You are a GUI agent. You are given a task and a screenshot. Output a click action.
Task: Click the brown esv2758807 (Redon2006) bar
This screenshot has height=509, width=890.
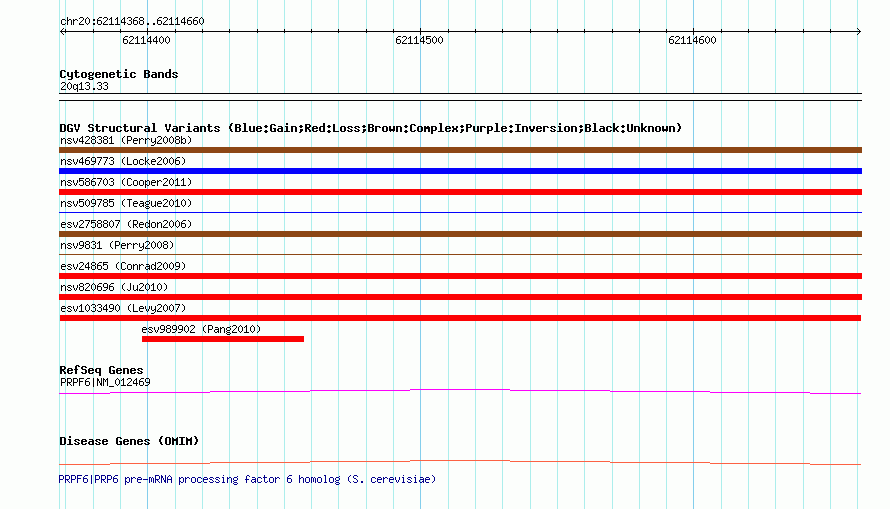tap(460, 234)
